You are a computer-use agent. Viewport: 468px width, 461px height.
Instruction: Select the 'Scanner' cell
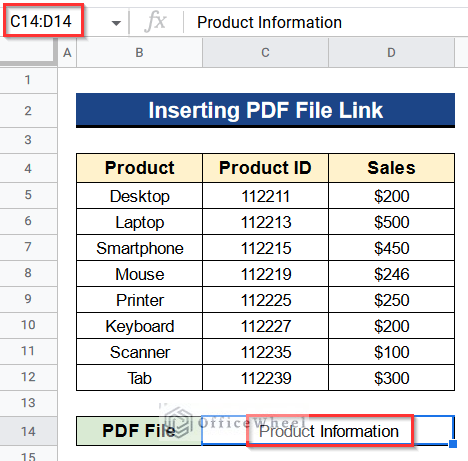pos(139,352)
